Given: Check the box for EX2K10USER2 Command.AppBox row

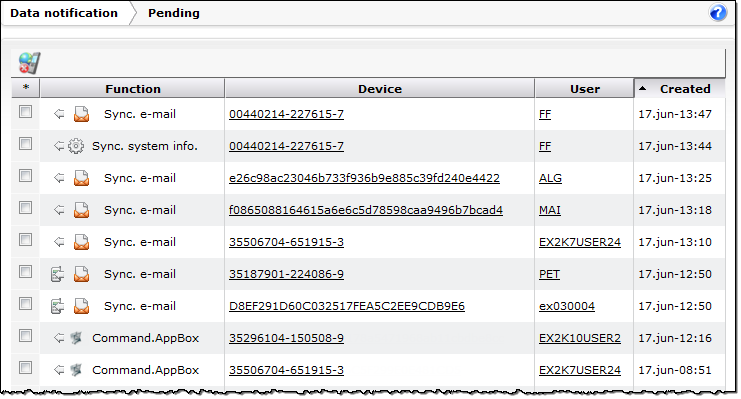Looking at the screenshot, I should click(26, 336).
